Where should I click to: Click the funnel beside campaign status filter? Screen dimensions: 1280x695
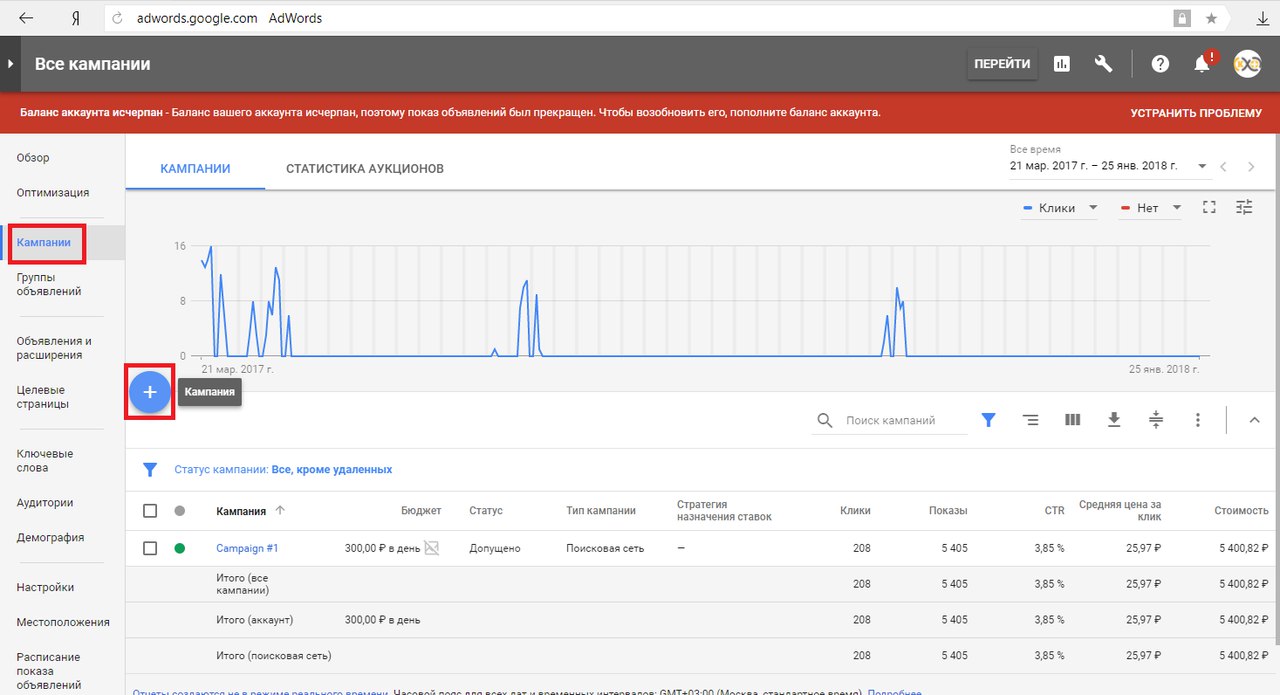(x=150, y=469)
